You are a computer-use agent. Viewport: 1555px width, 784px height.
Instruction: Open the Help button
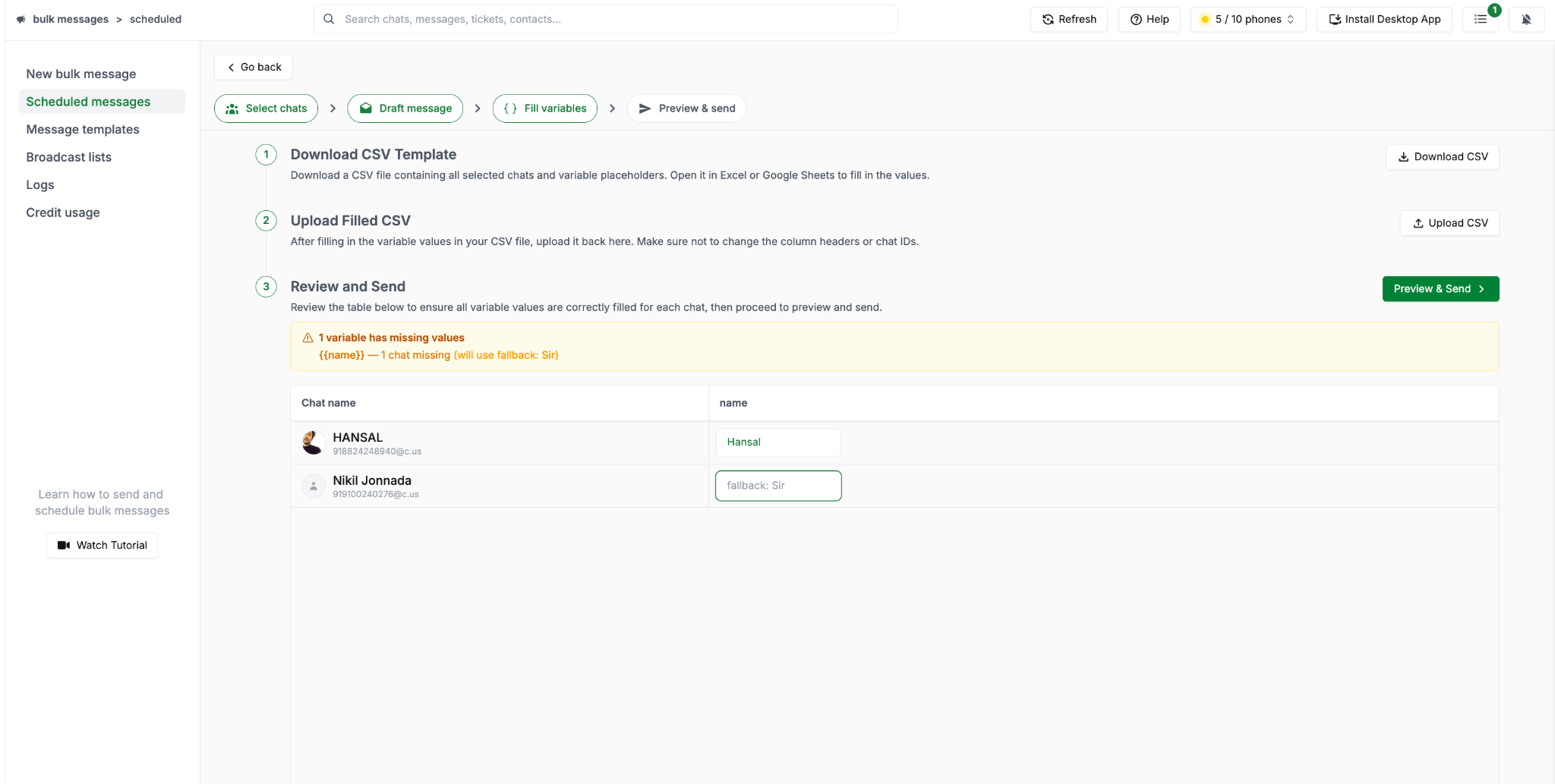(1150, 19)
